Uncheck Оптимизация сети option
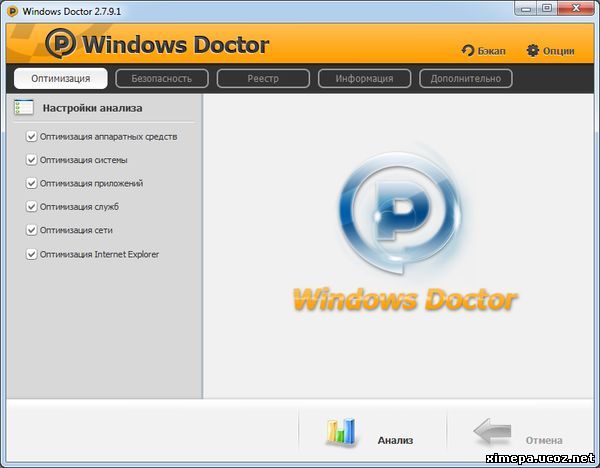 click(x=32, y=230)
